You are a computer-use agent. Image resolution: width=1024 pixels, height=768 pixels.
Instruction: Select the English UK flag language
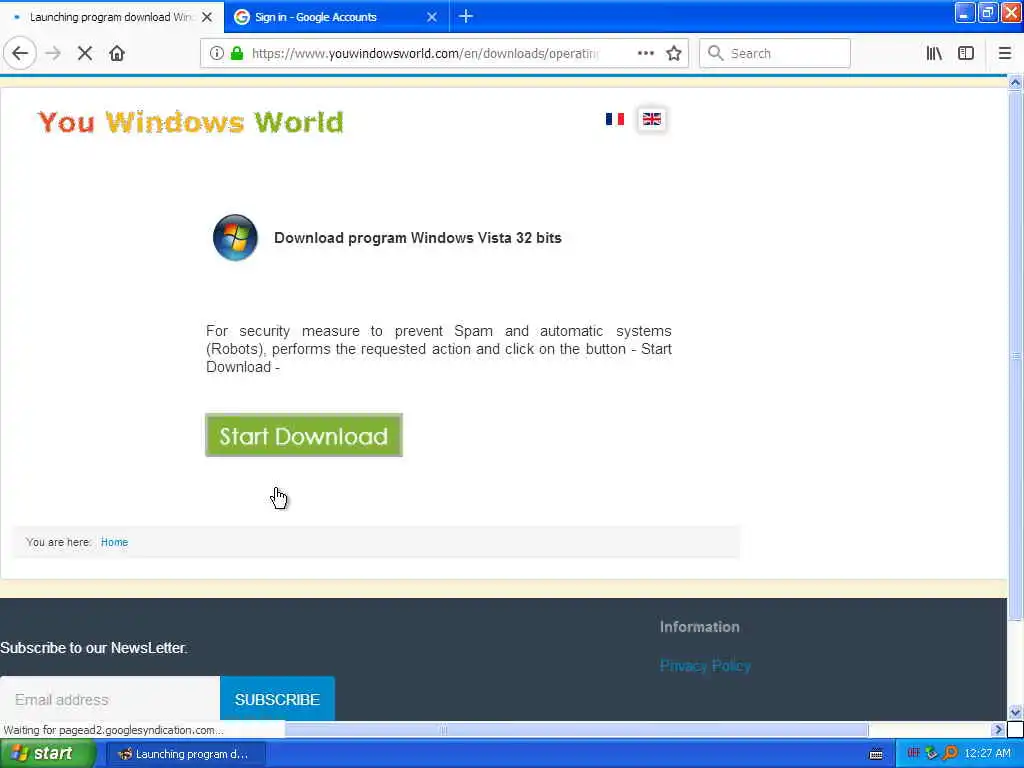click(652, 119)
